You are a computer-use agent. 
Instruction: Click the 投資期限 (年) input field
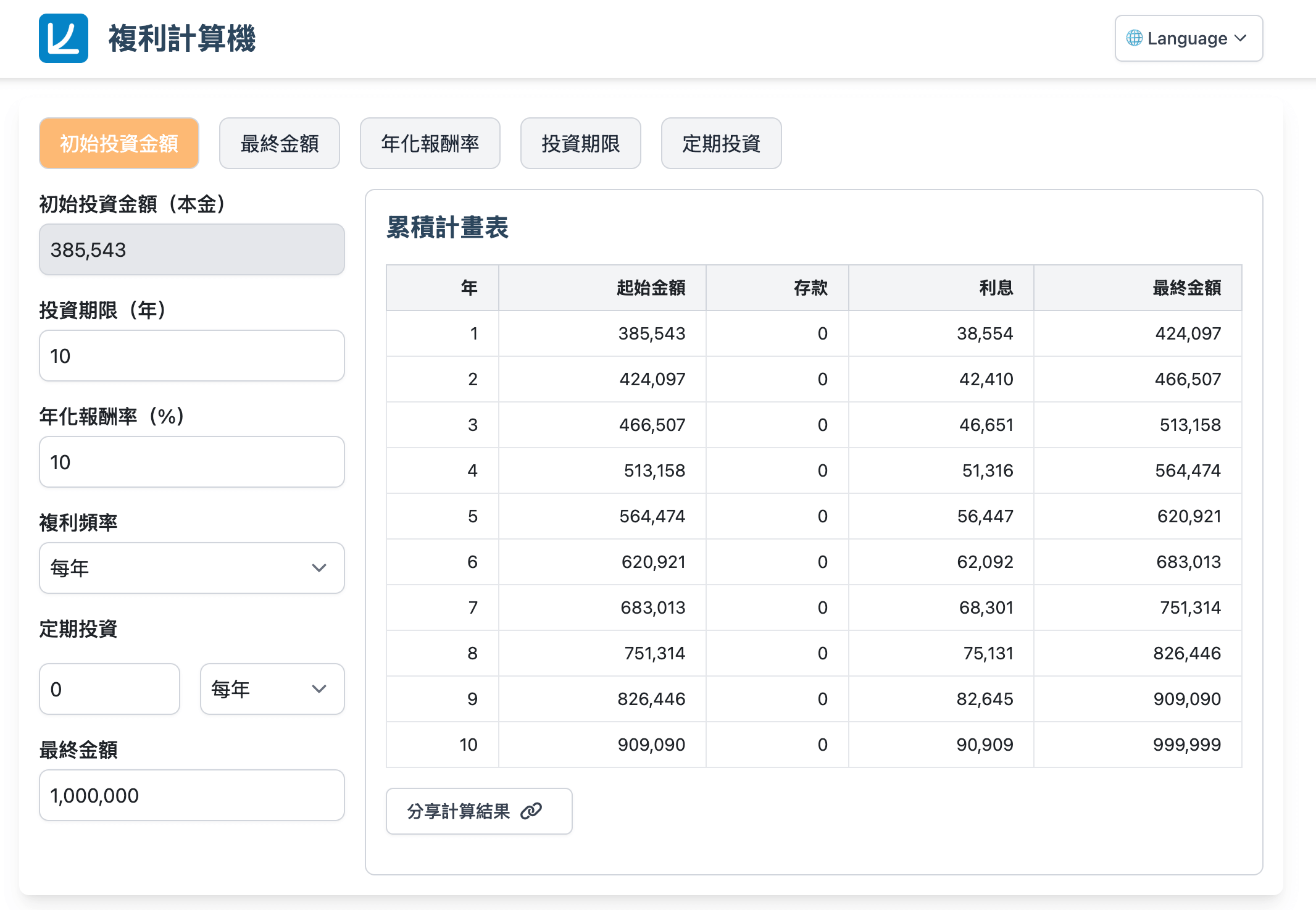coord(191,356)
